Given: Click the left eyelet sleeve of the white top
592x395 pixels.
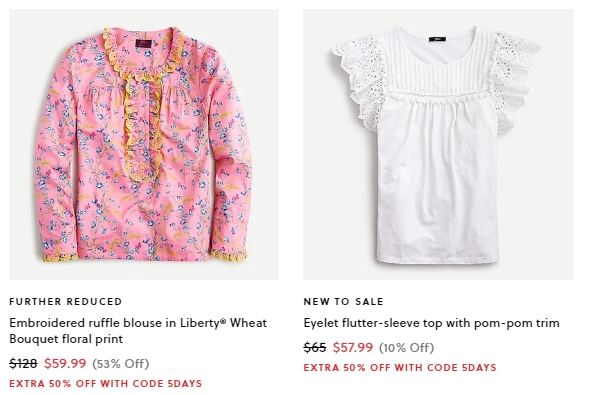Looking at the screenshot, I should (361, 81).
